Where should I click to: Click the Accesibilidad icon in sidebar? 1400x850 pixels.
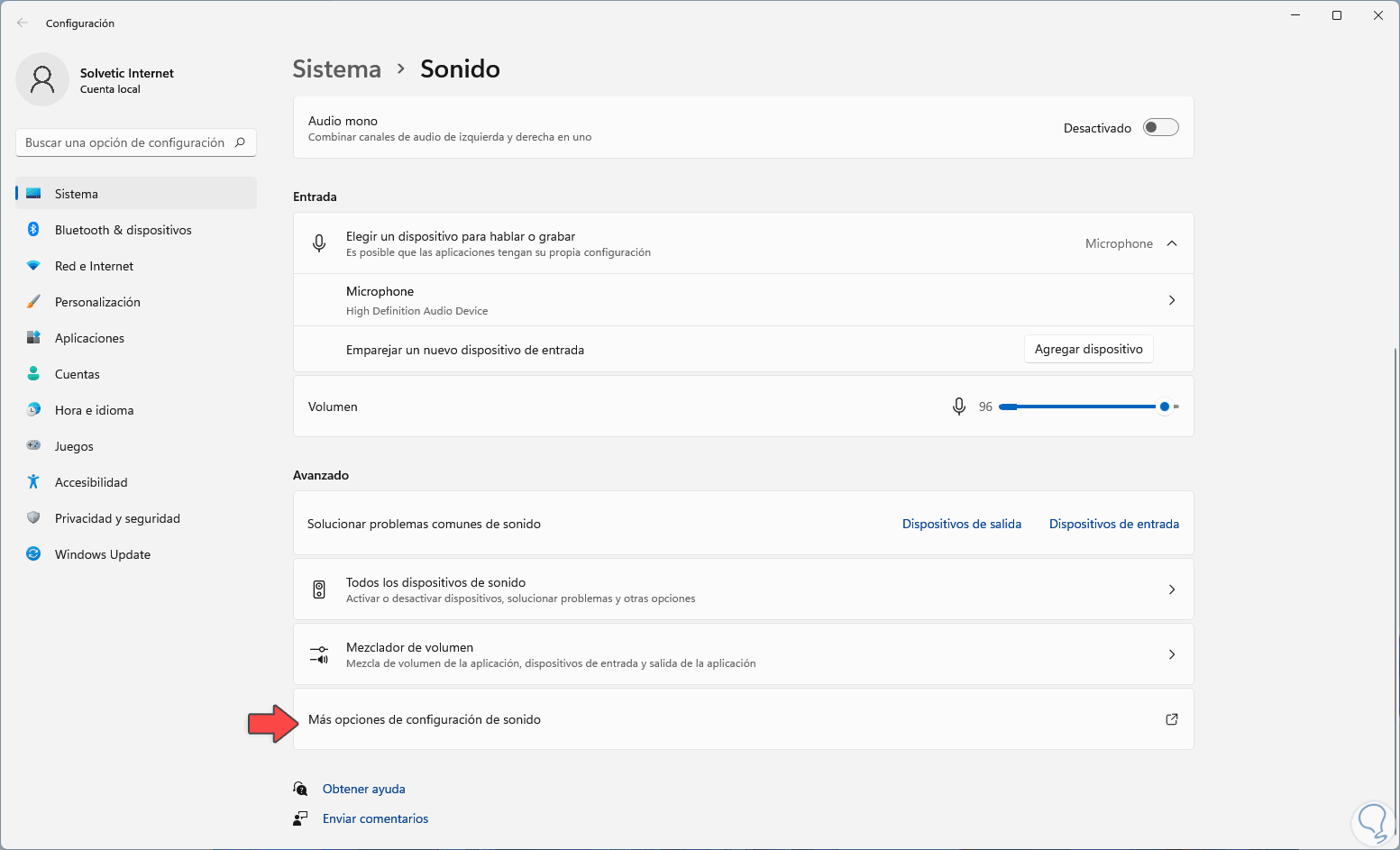[33, 482]
